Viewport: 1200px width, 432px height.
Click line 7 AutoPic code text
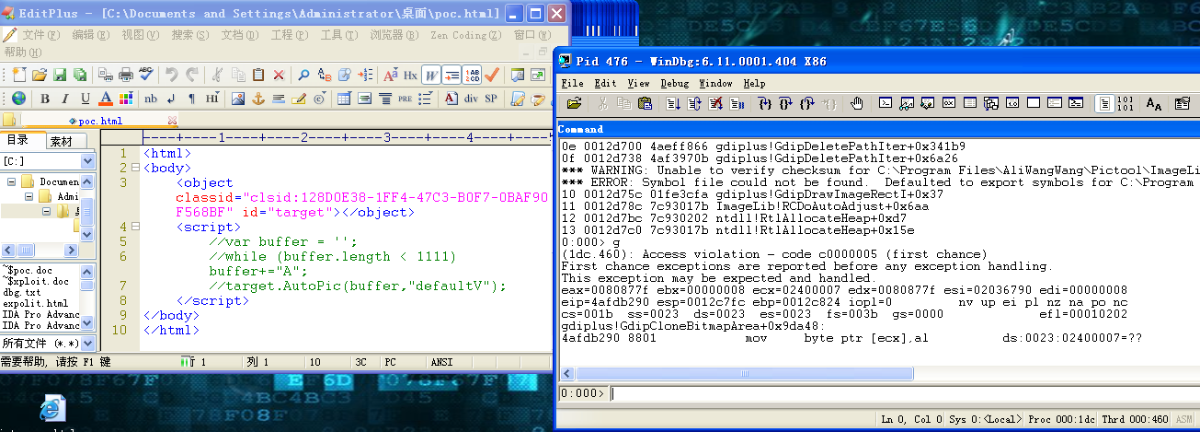tap(358, 285)
